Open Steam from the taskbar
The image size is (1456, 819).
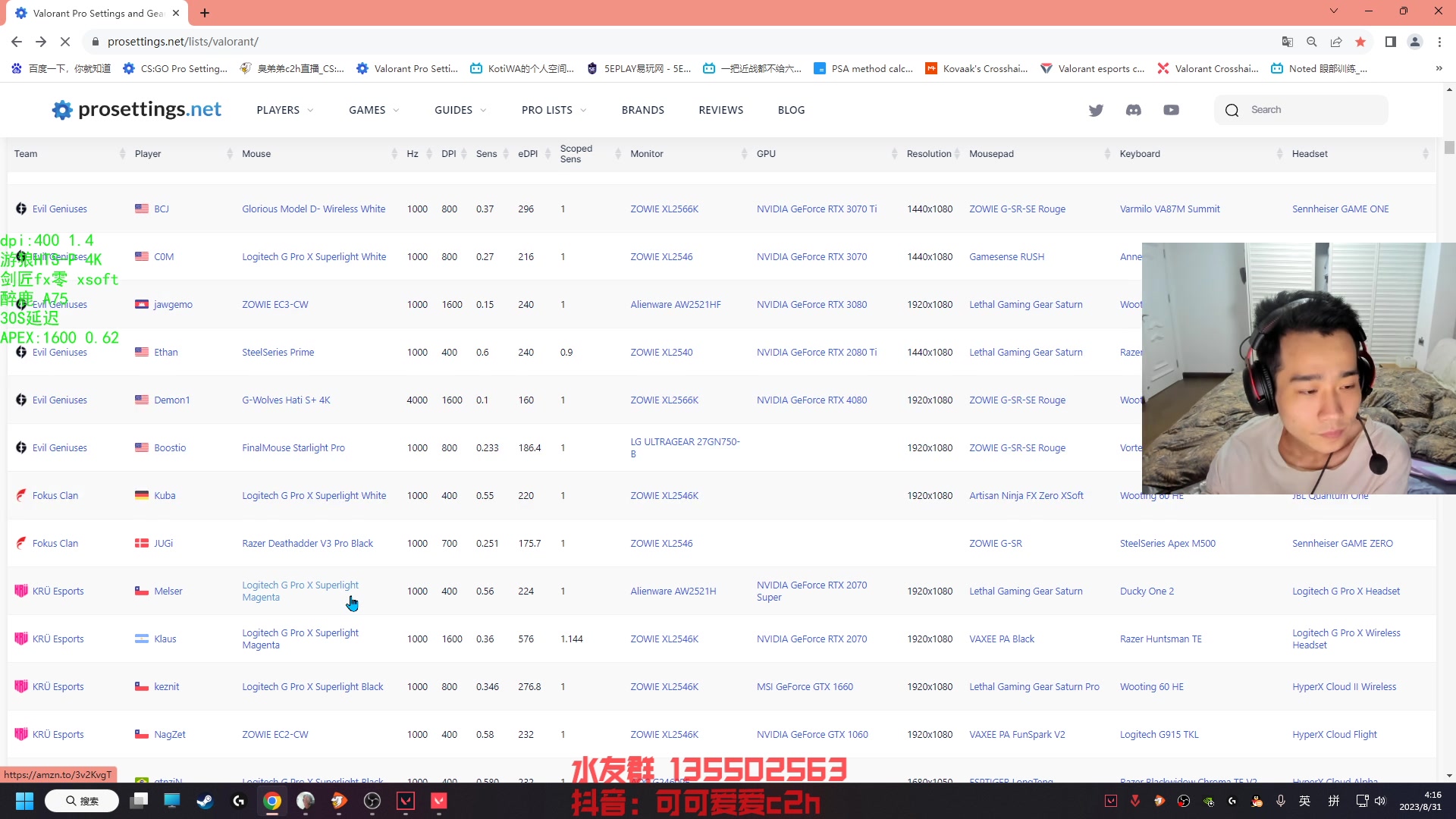pyautogui.click(x=205, y=801)
